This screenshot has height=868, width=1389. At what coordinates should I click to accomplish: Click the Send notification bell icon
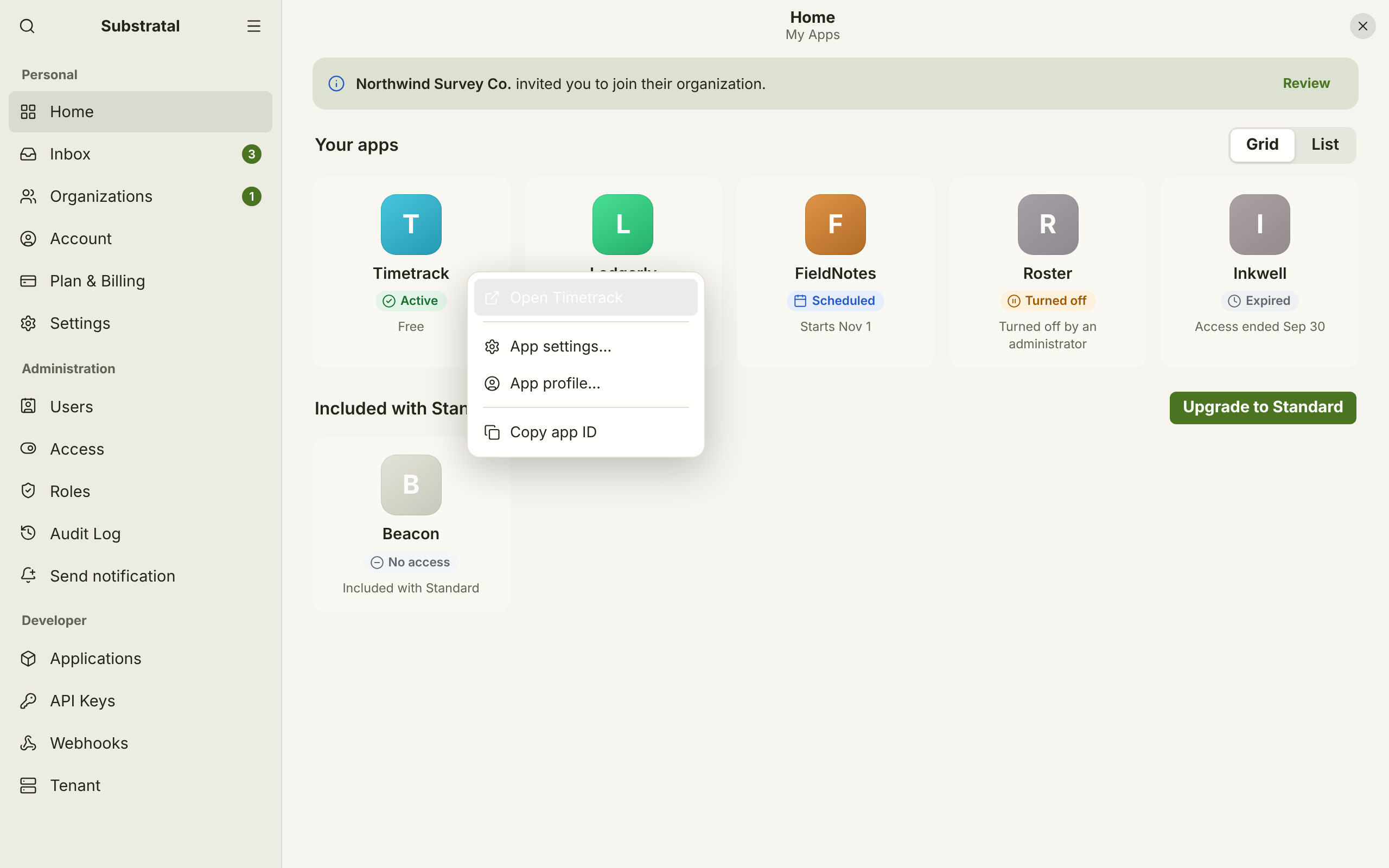28,576
